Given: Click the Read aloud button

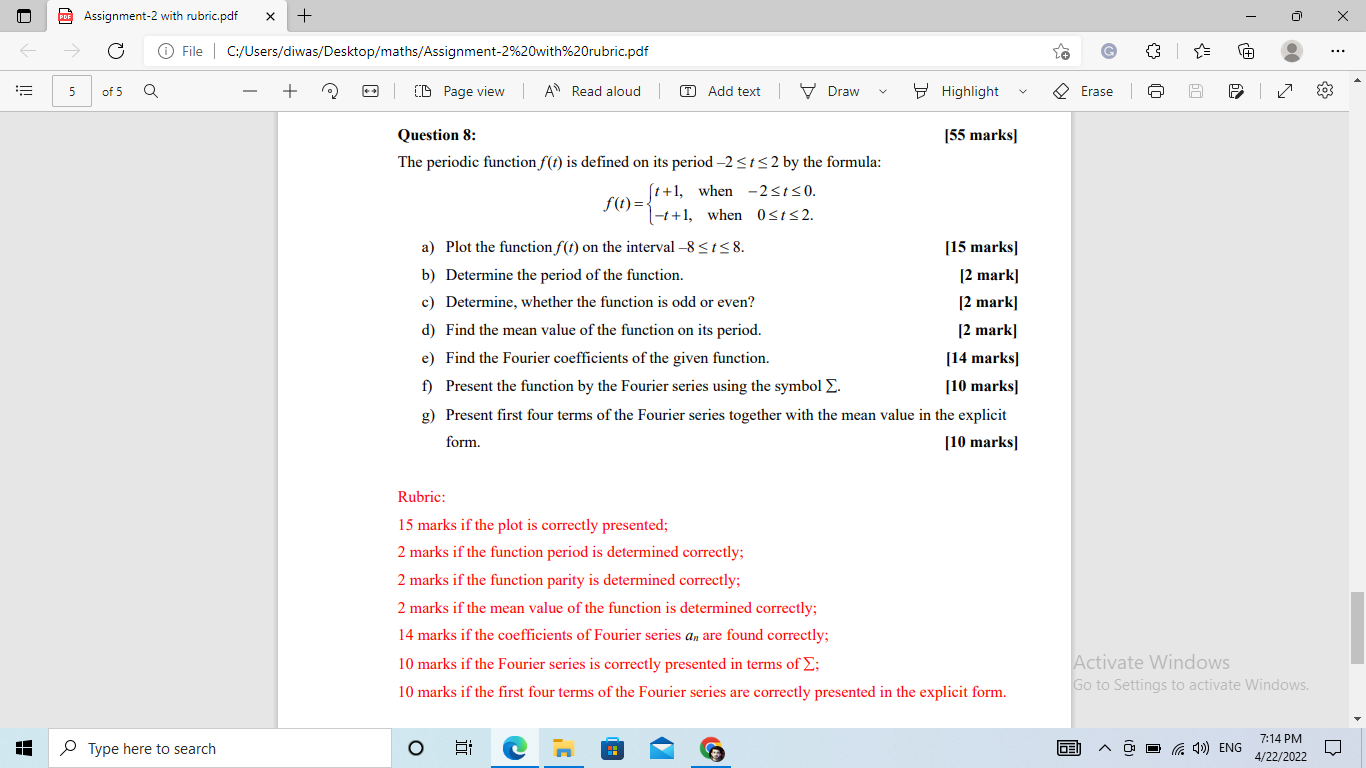Looking at the screenshot, I should (x=592, y=91).
